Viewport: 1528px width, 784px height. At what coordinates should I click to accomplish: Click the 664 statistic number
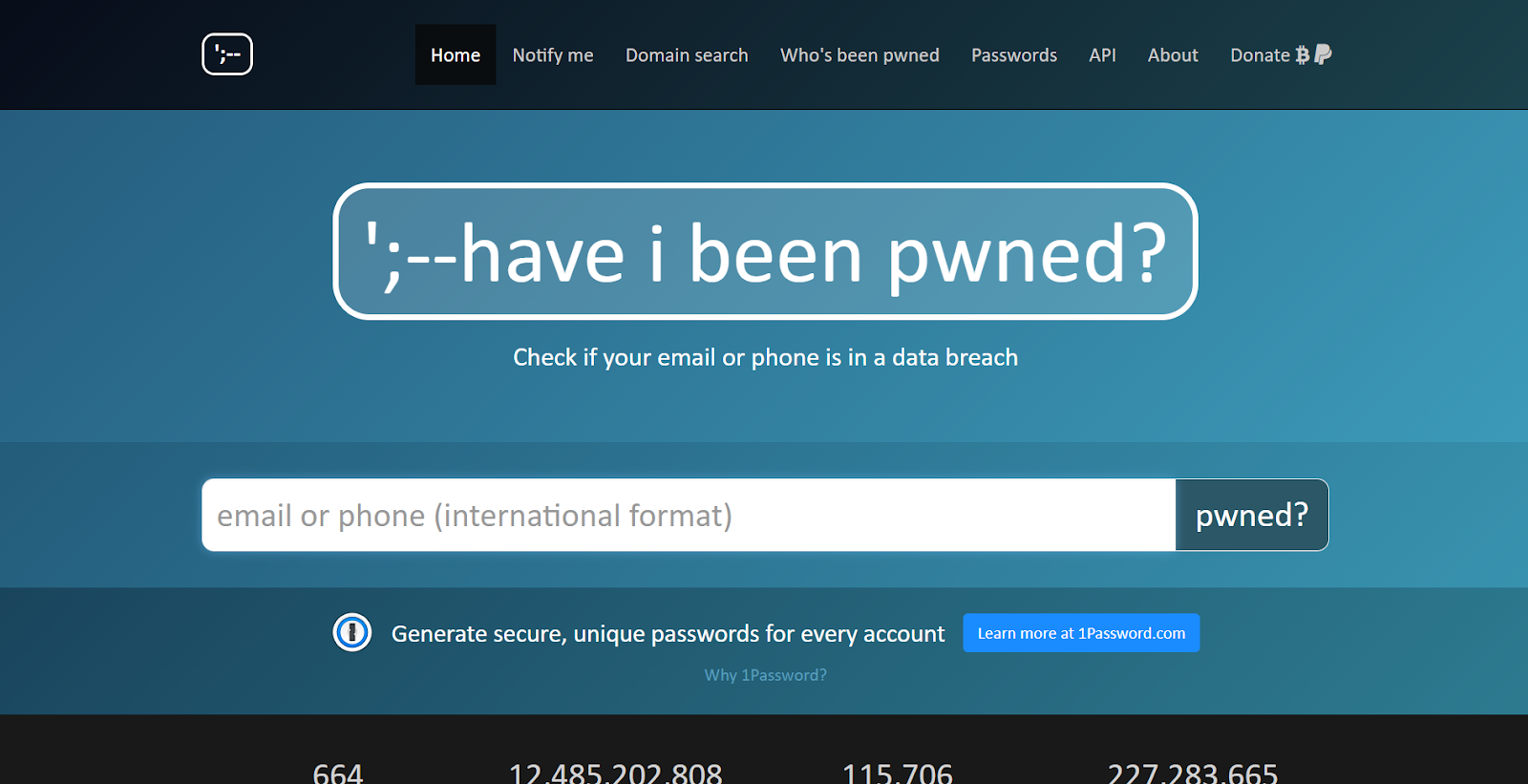coord(338,772)
